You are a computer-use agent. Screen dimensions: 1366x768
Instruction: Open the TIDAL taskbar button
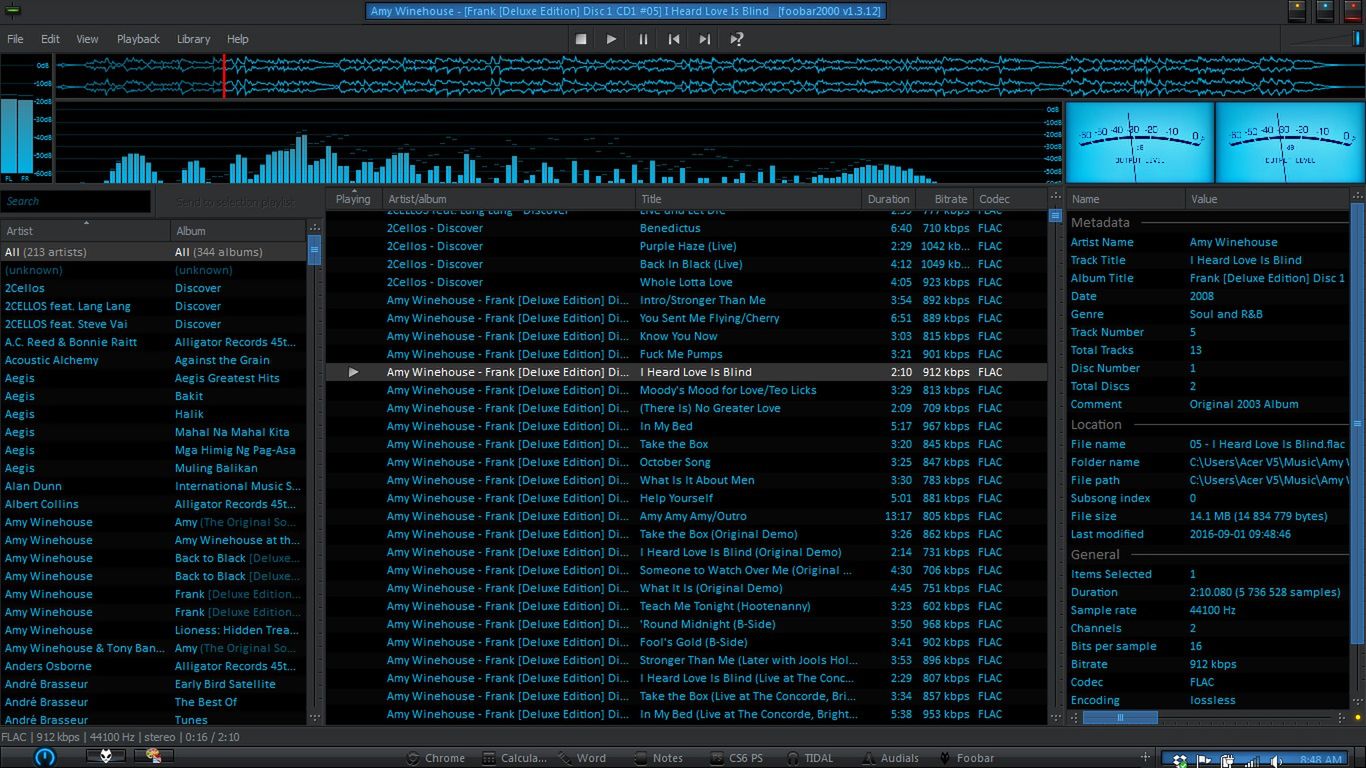click(810, 758)
